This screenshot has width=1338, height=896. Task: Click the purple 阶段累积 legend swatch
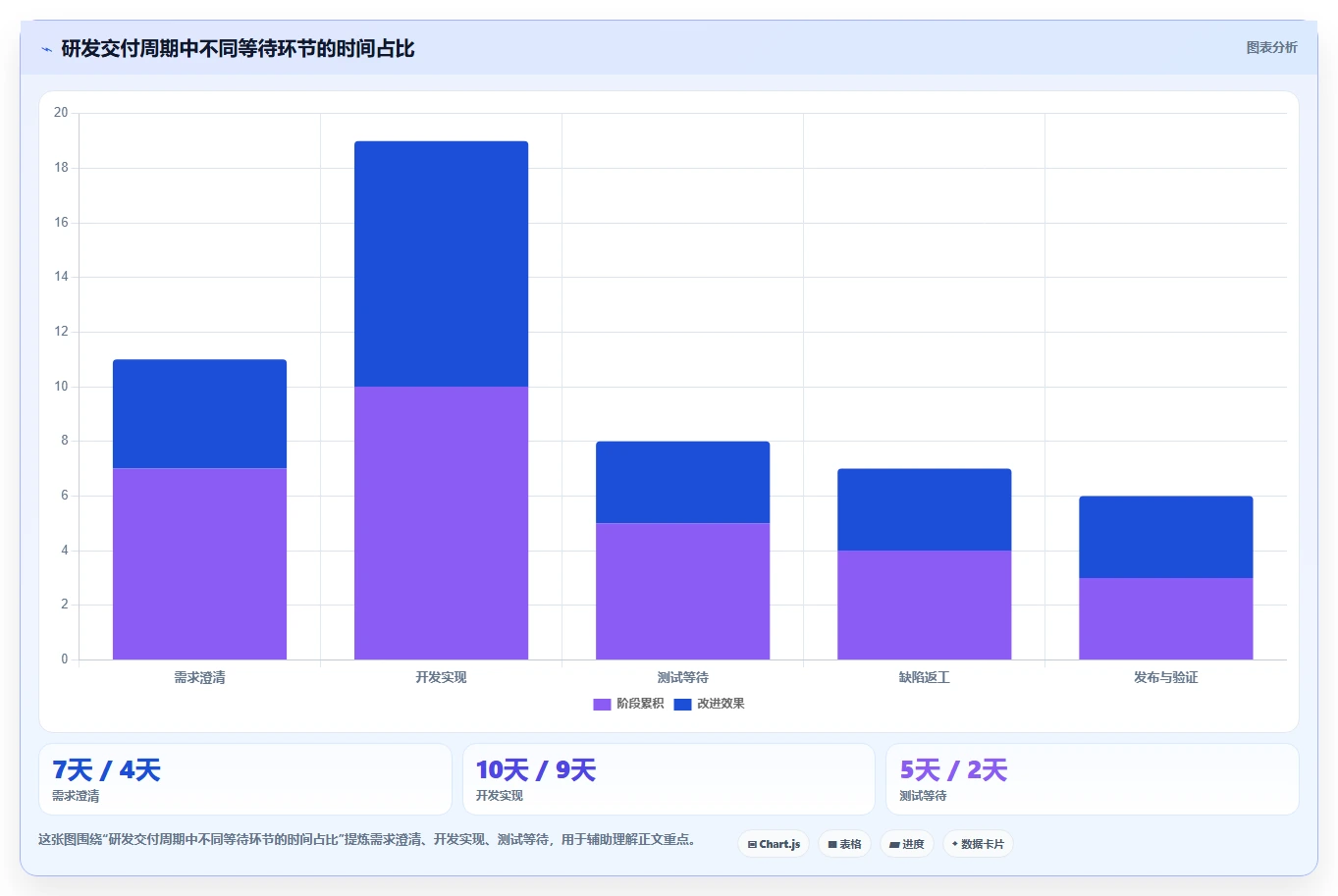coord(602,704)
